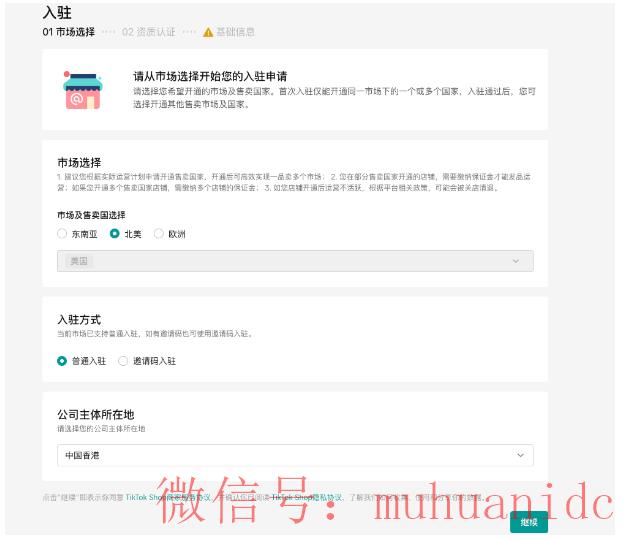Click the green 继续 button
This screenshot has width=629, height=540.
coord(529,522)
